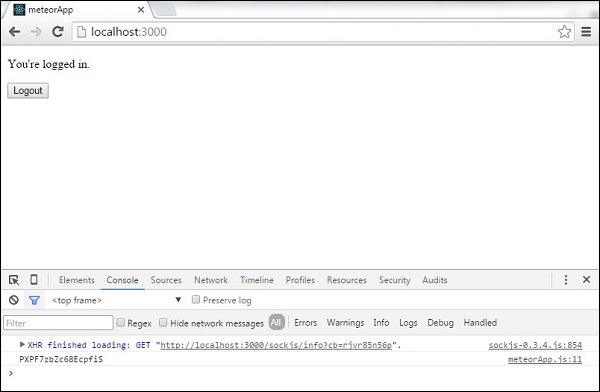Click the browser back arrow
The width and height of the screenshot is (600, 392).
pos(15,32)
